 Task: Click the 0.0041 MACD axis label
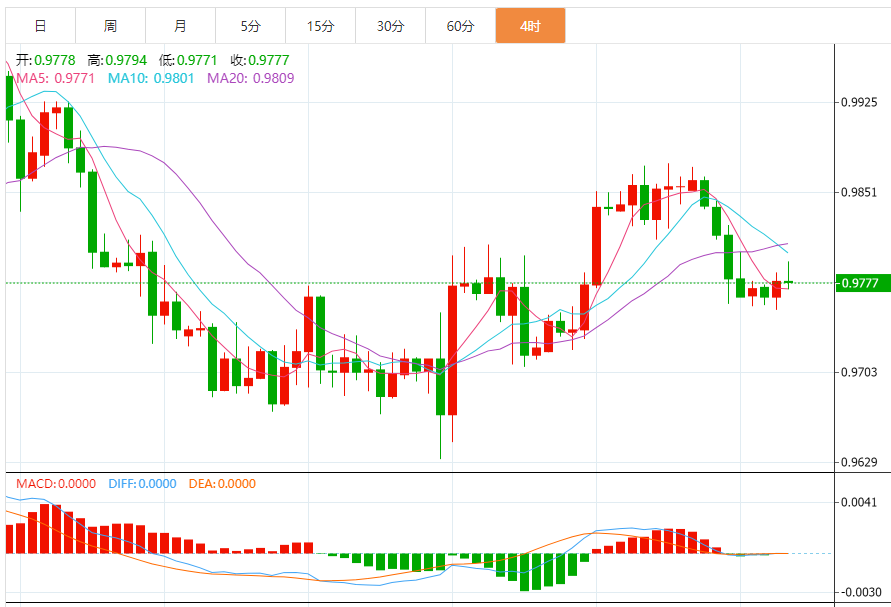click(859, 502)
